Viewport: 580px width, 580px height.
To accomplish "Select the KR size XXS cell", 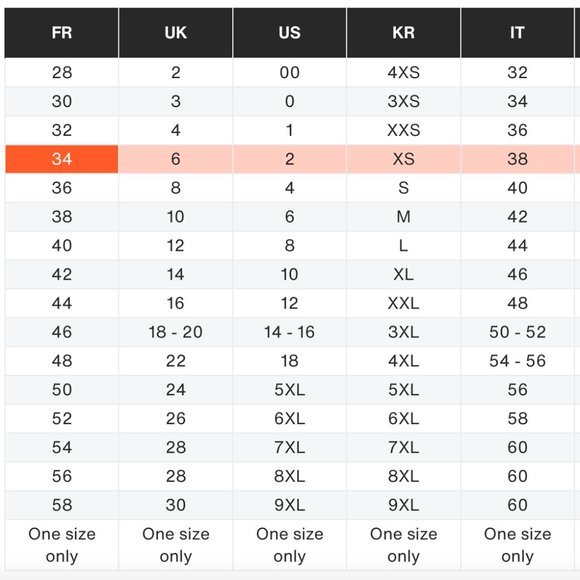I will 404,130.
